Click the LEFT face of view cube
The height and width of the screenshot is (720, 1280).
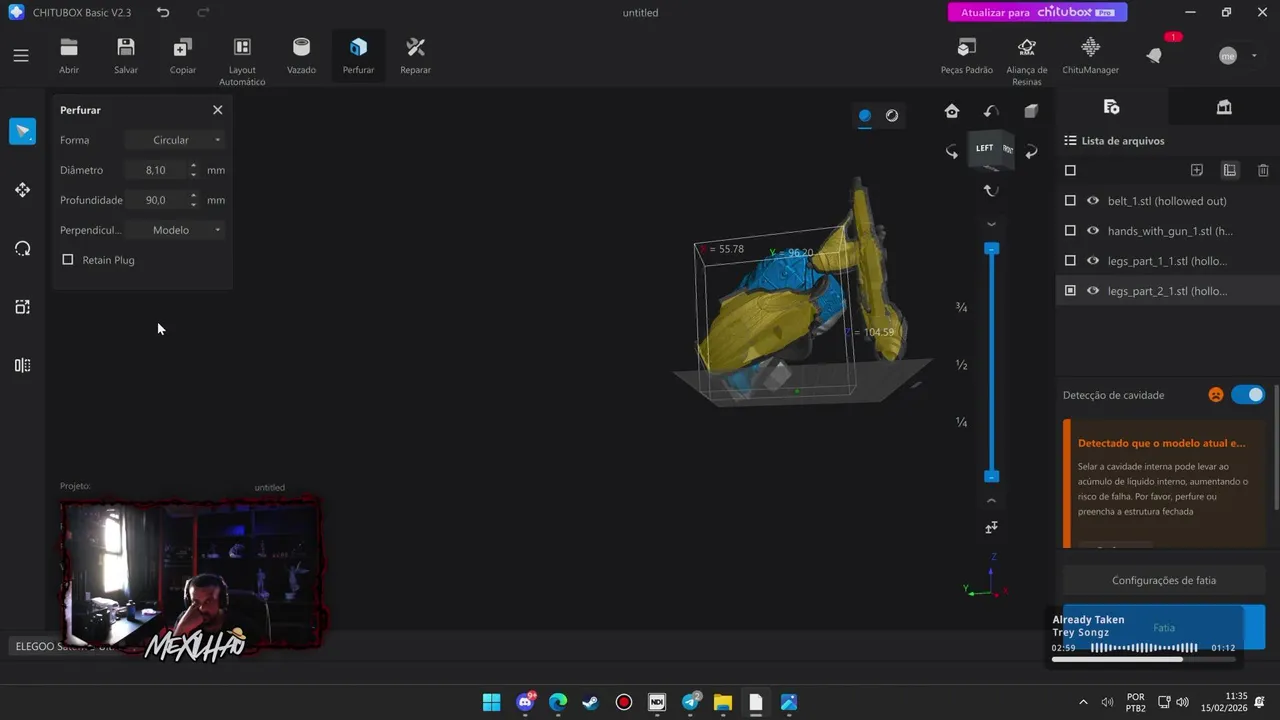(x=985, y=148)
